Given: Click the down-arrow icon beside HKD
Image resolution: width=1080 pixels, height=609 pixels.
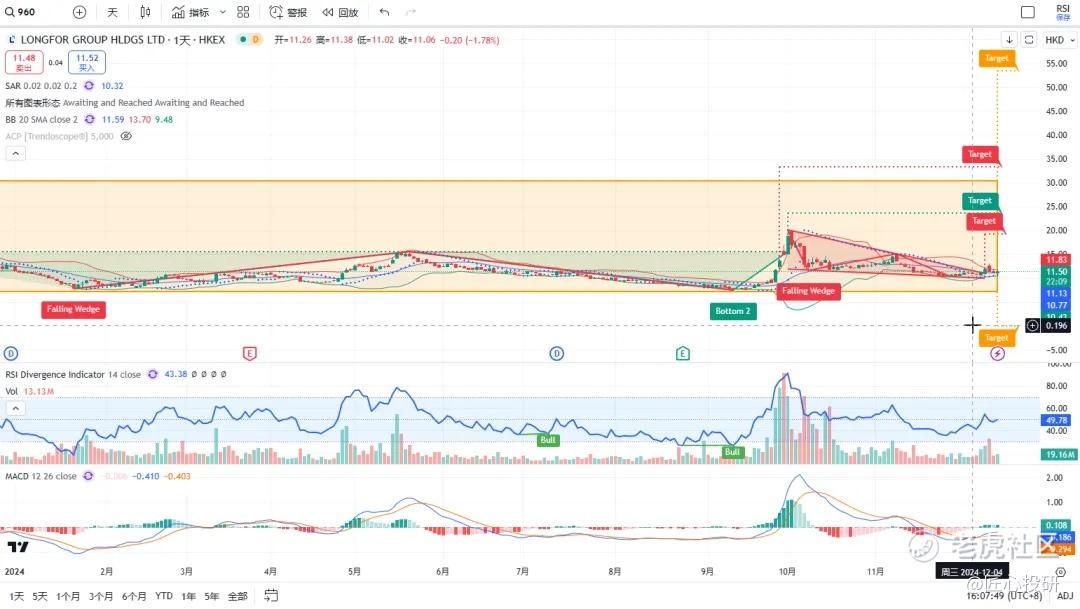Looking at the screenshot, I should point(1009,40).
